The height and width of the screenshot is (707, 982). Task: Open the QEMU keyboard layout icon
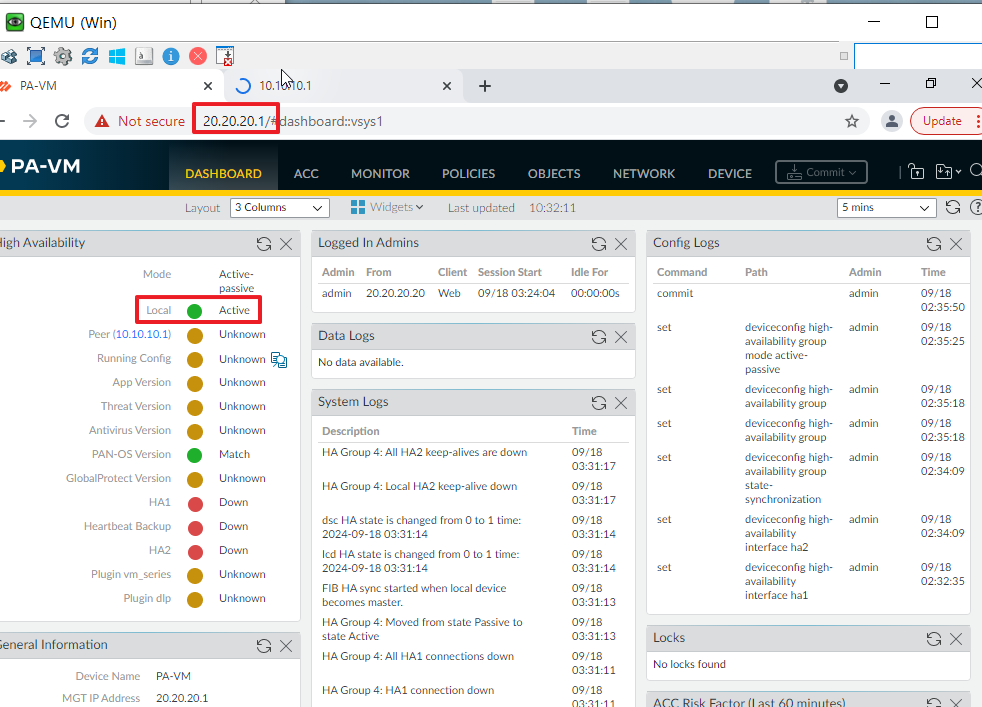pos(143,56)
